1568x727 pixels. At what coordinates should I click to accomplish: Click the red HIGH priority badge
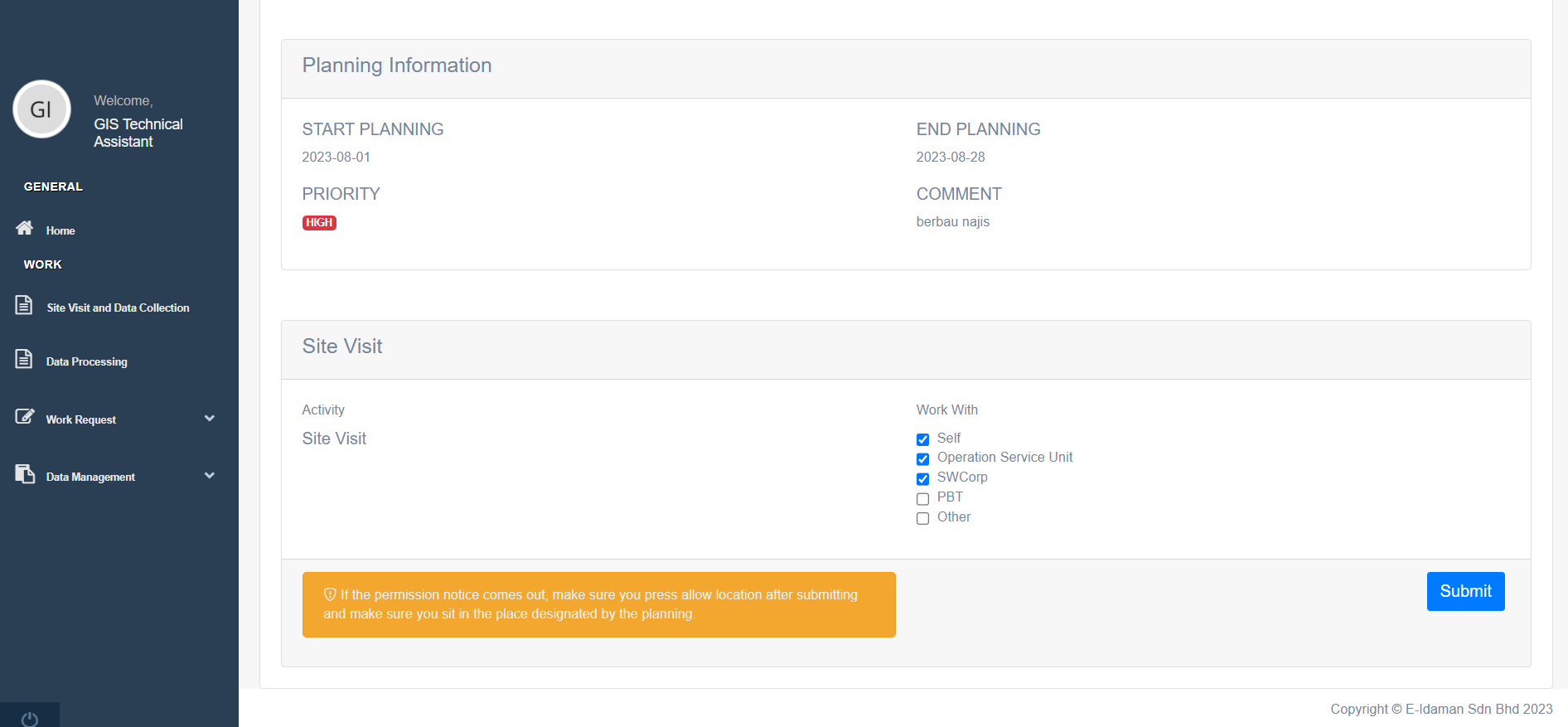tap(319, 222)
